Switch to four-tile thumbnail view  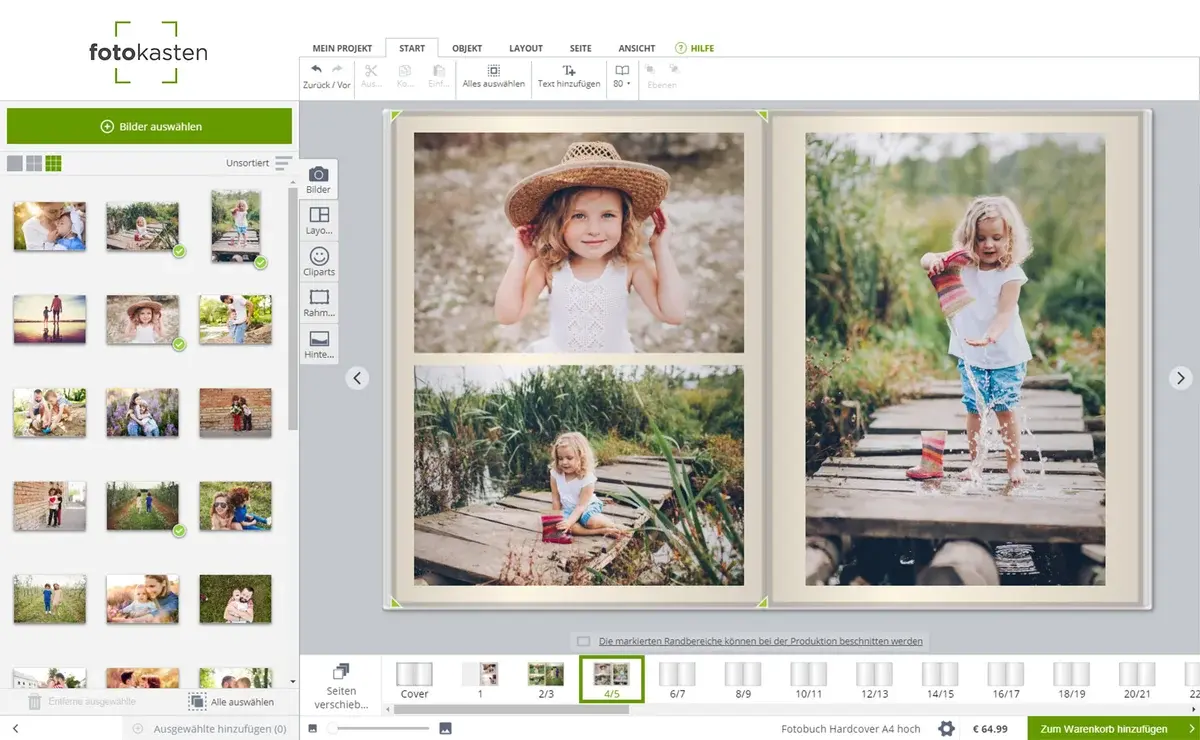[34, 163]
